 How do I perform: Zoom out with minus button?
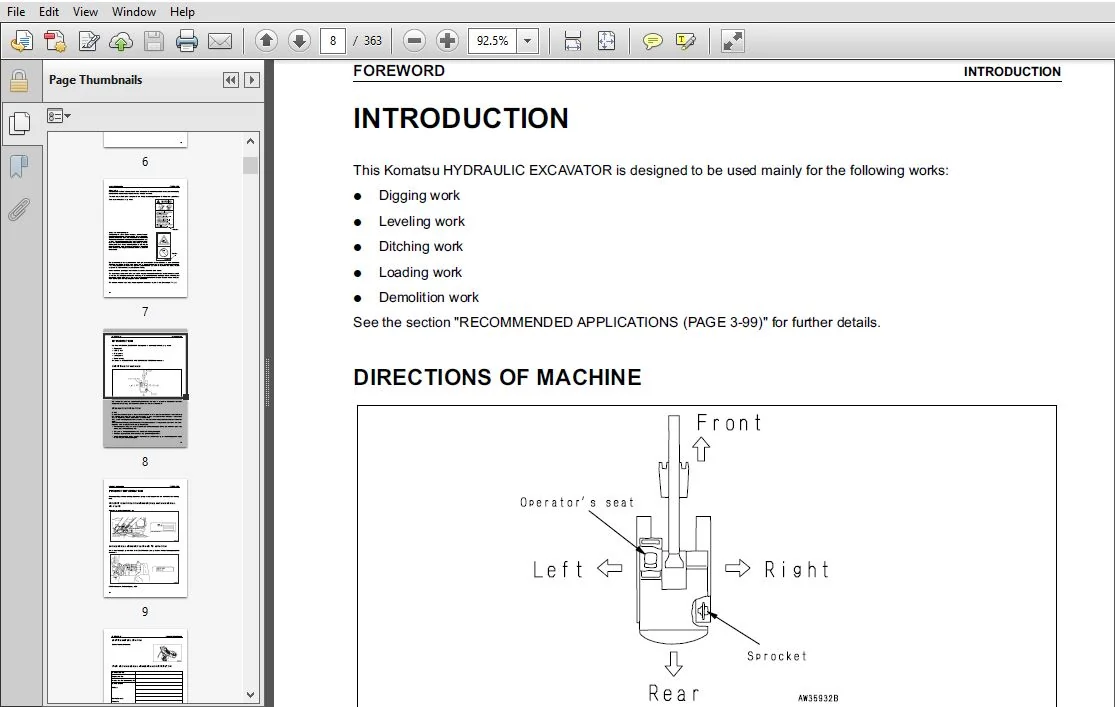[x=414, y=41]
